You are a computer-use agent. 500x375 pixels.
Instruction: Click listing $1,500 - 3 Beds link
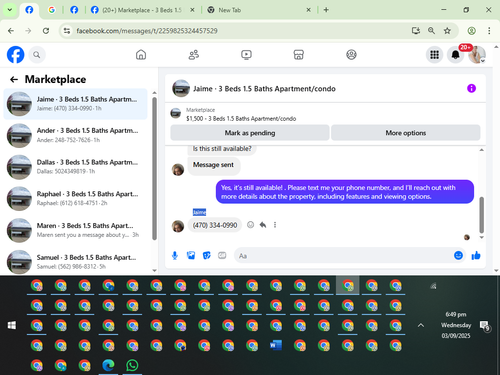click(241, 119)
